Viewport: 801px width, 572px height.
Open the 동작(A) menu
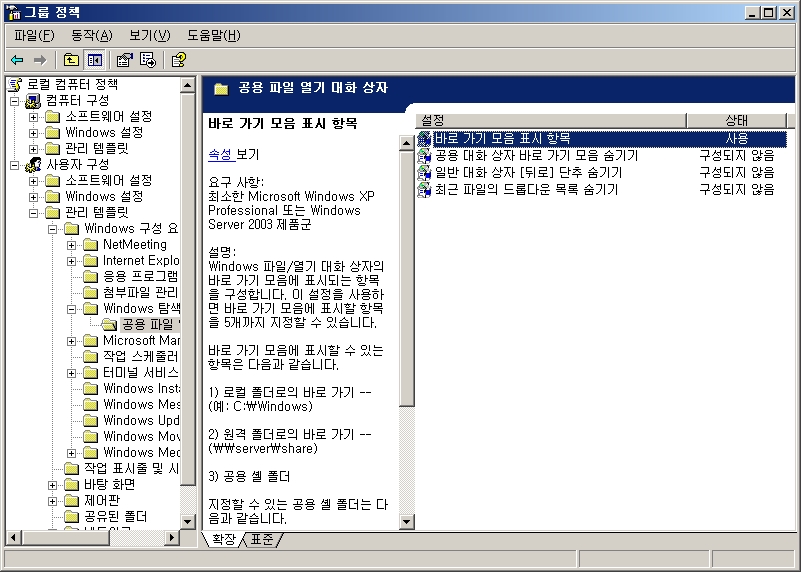coord(92,35)
